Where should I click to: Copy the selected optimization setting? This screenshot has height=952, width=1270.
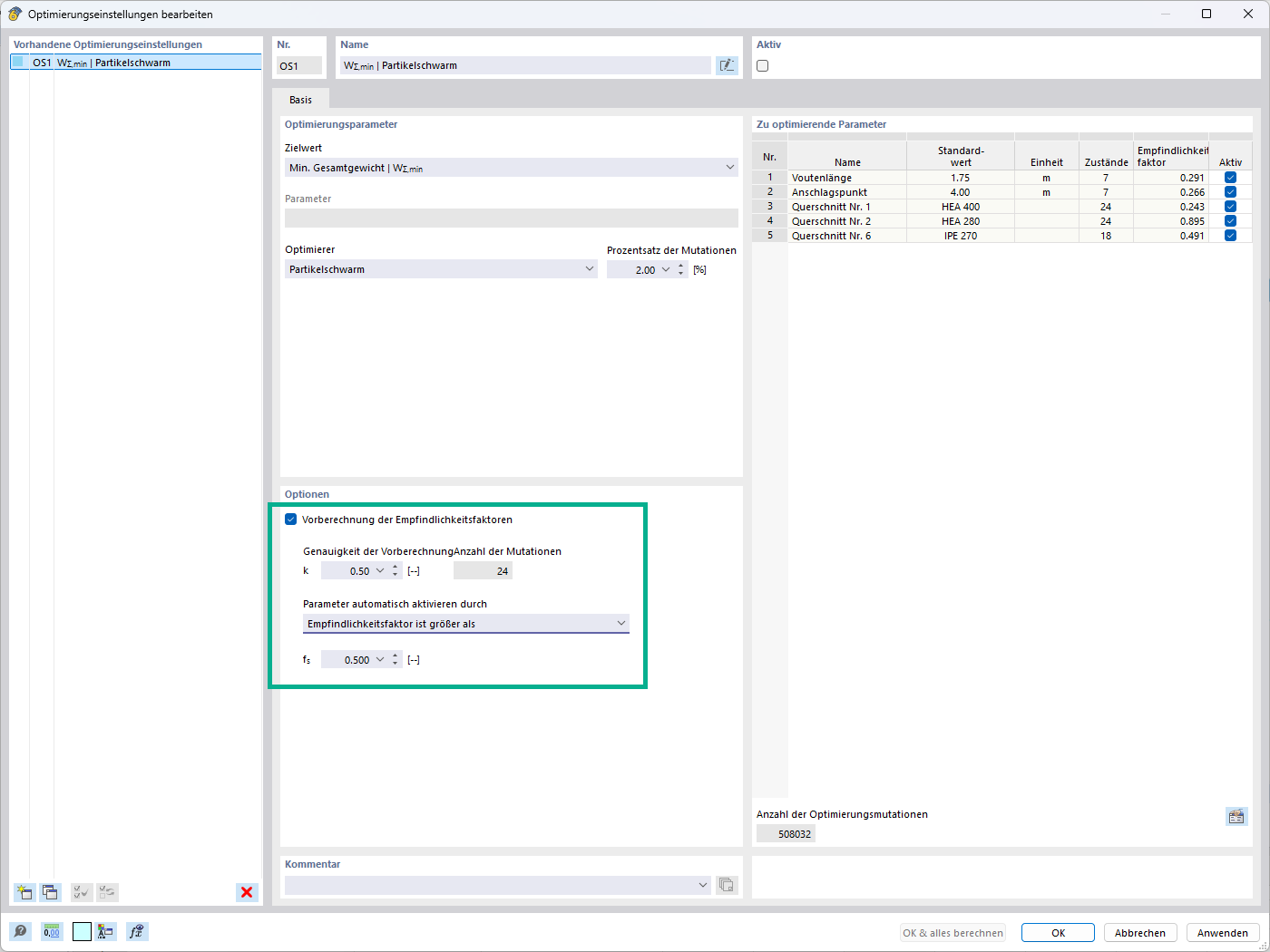[51, 892]
